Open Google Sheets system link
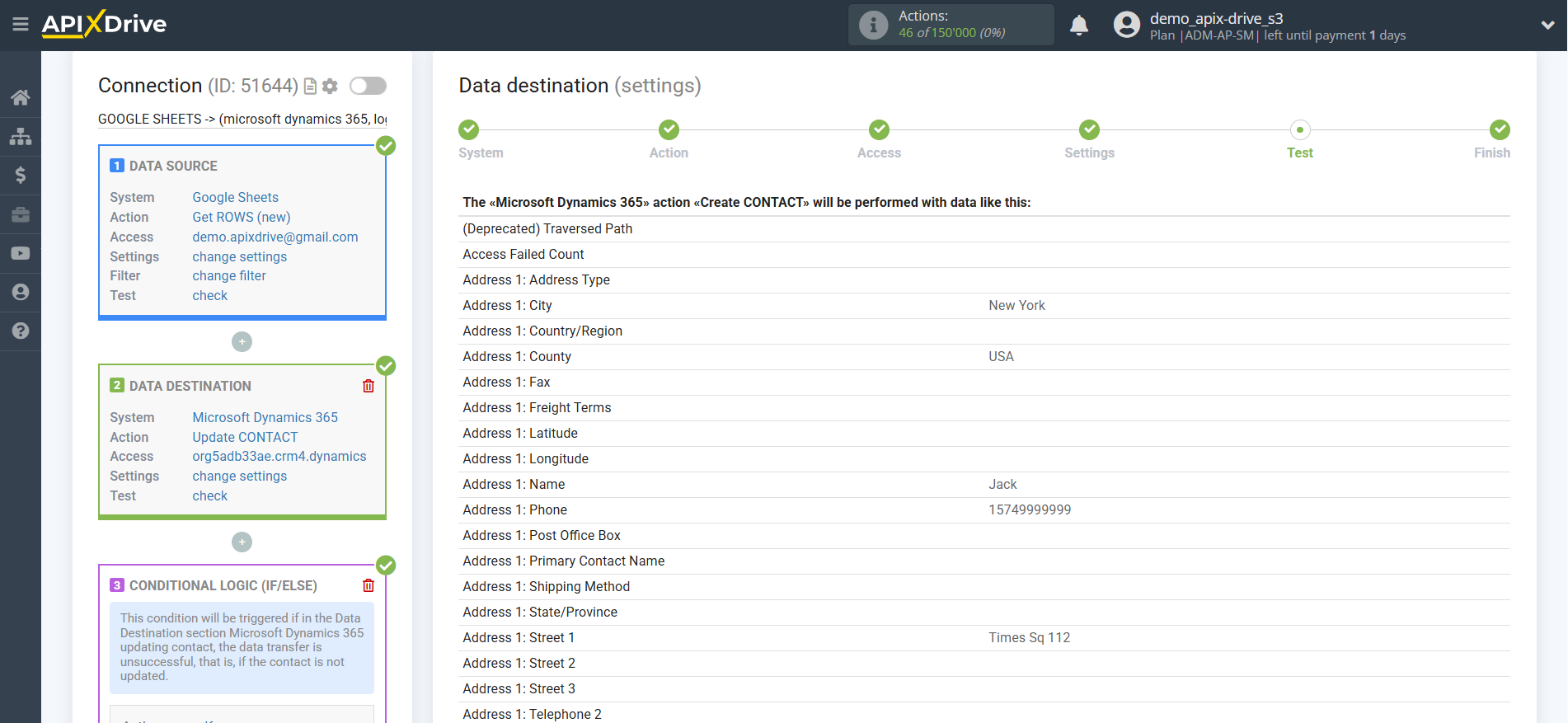1568x723 pixels. [235, 197]
